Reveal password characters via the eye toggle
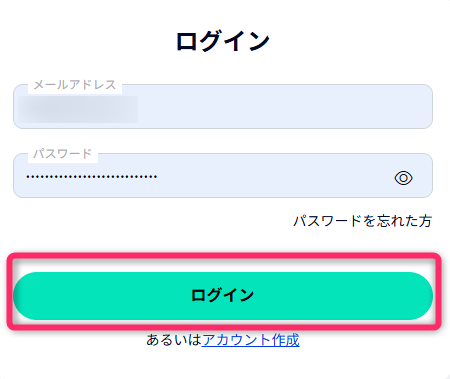Screen dimensions: 450x379 [403, 178]
